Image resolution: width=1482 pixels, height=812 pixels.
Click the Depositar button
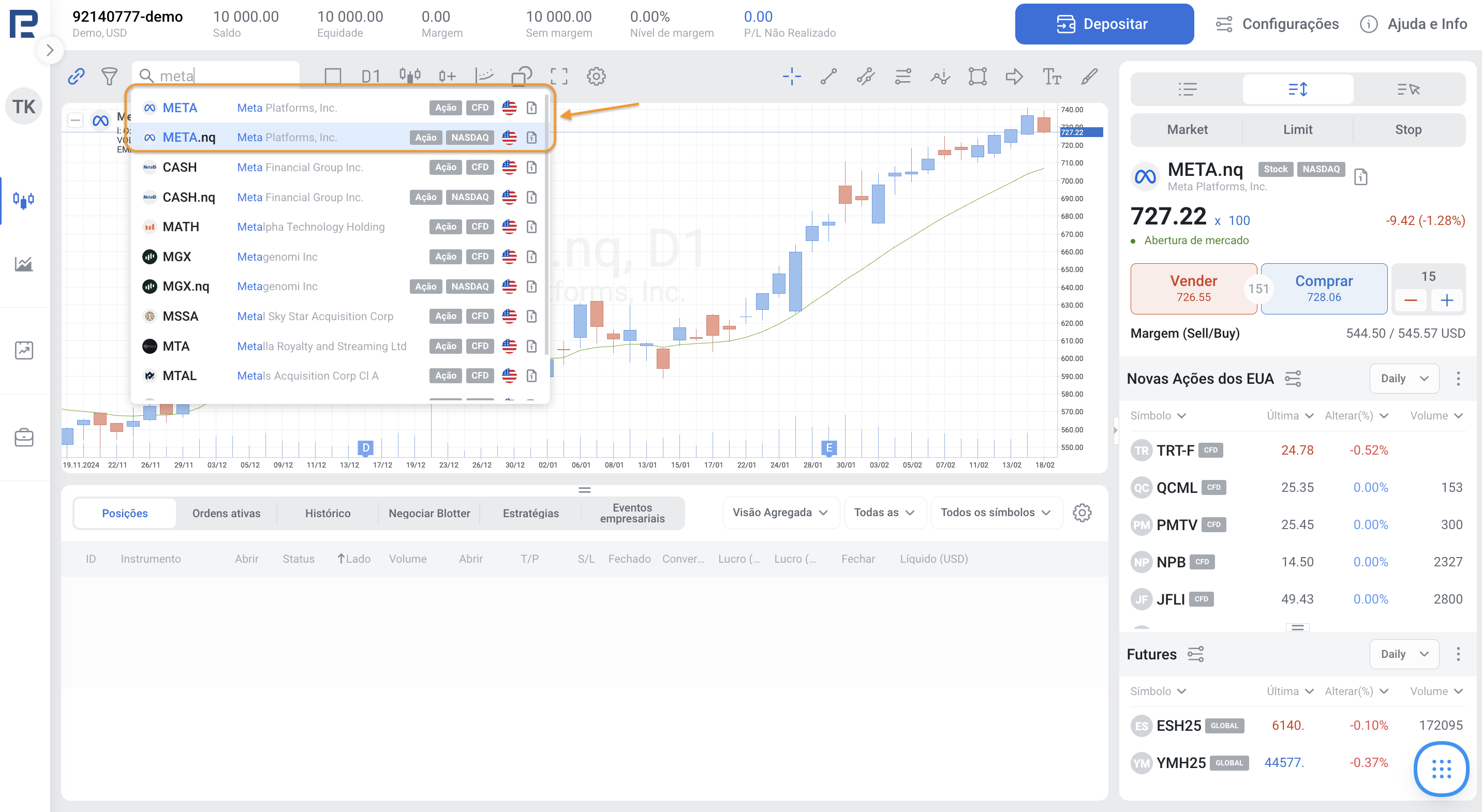[x=1103, y=24]
